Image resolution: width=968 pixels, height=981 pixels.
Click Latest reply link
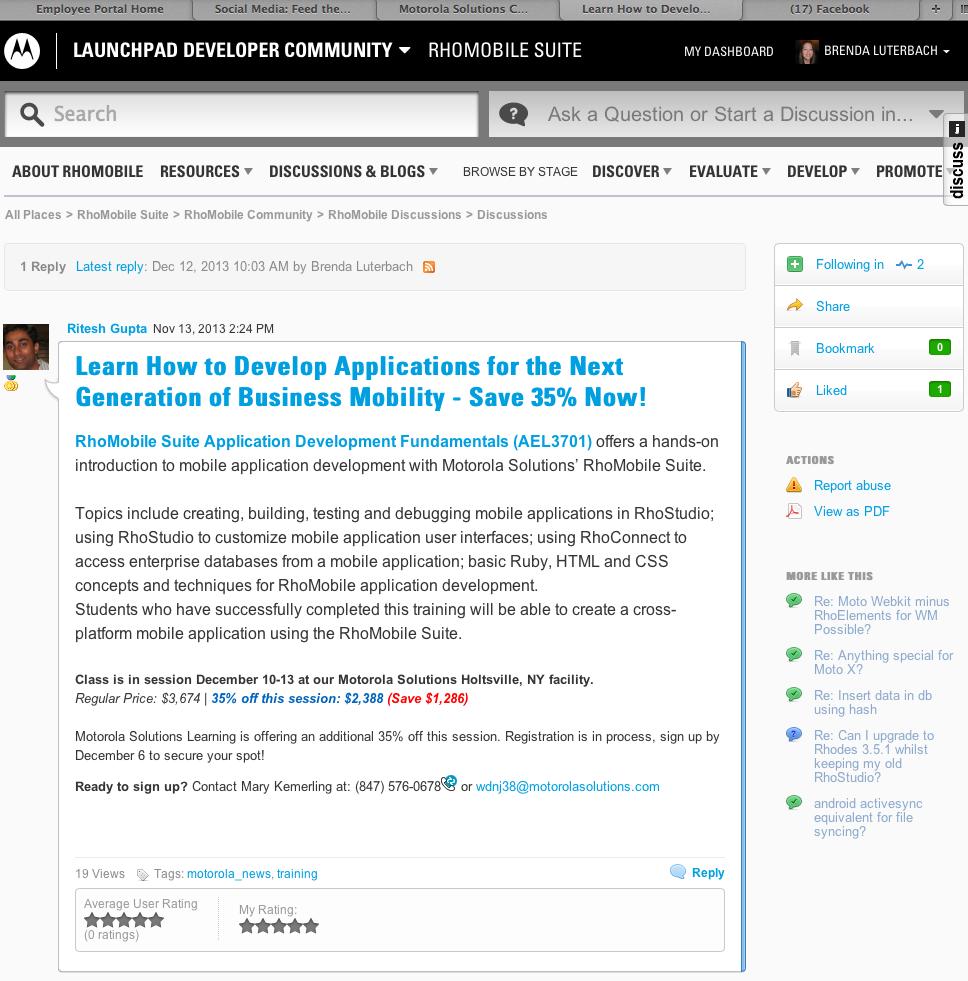point(110,267)
